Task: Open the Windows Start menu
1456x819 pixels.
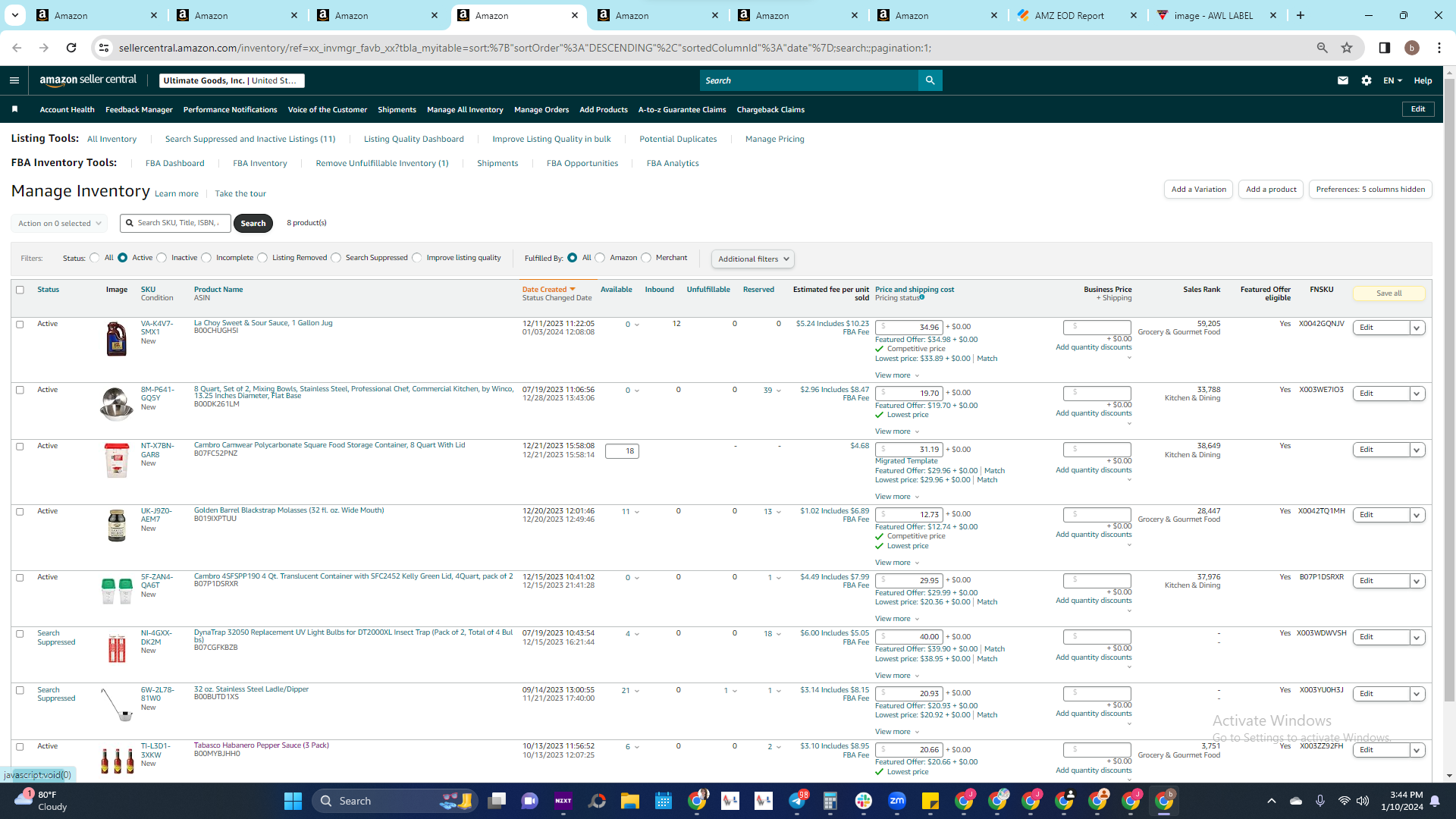Action: [293, 801]
